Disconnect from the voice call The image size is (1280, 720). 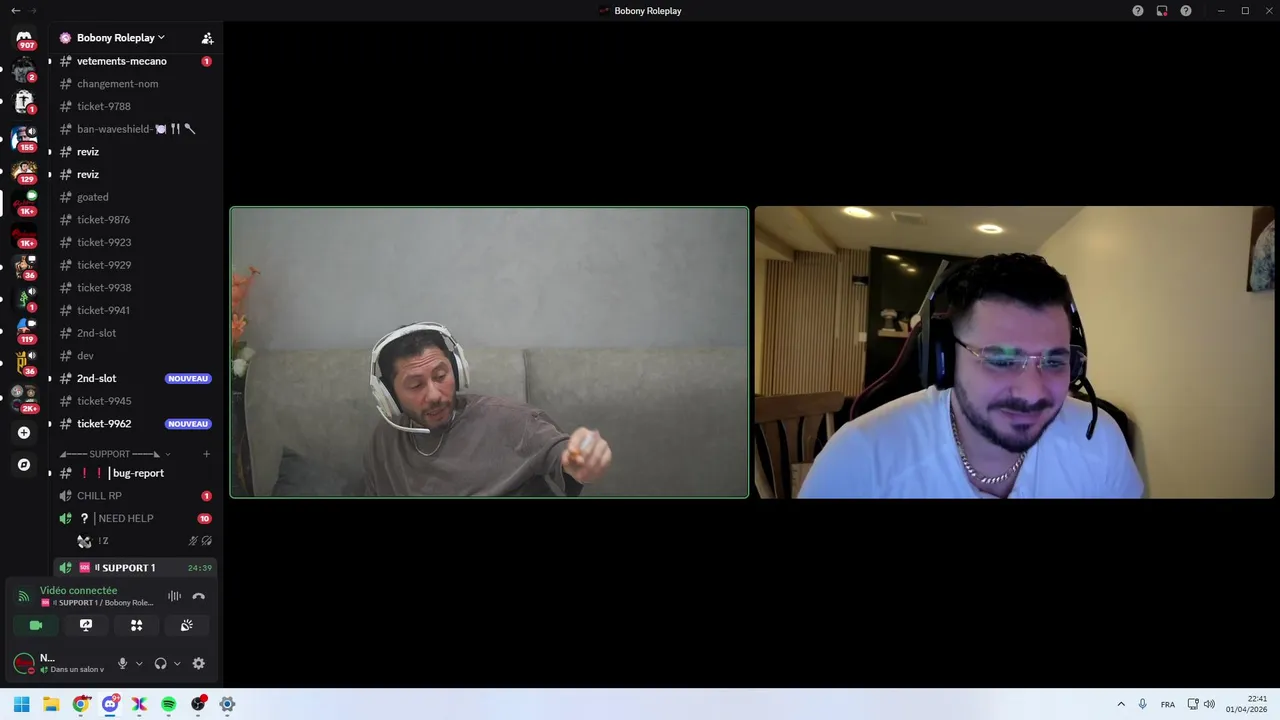click(198, 596)
